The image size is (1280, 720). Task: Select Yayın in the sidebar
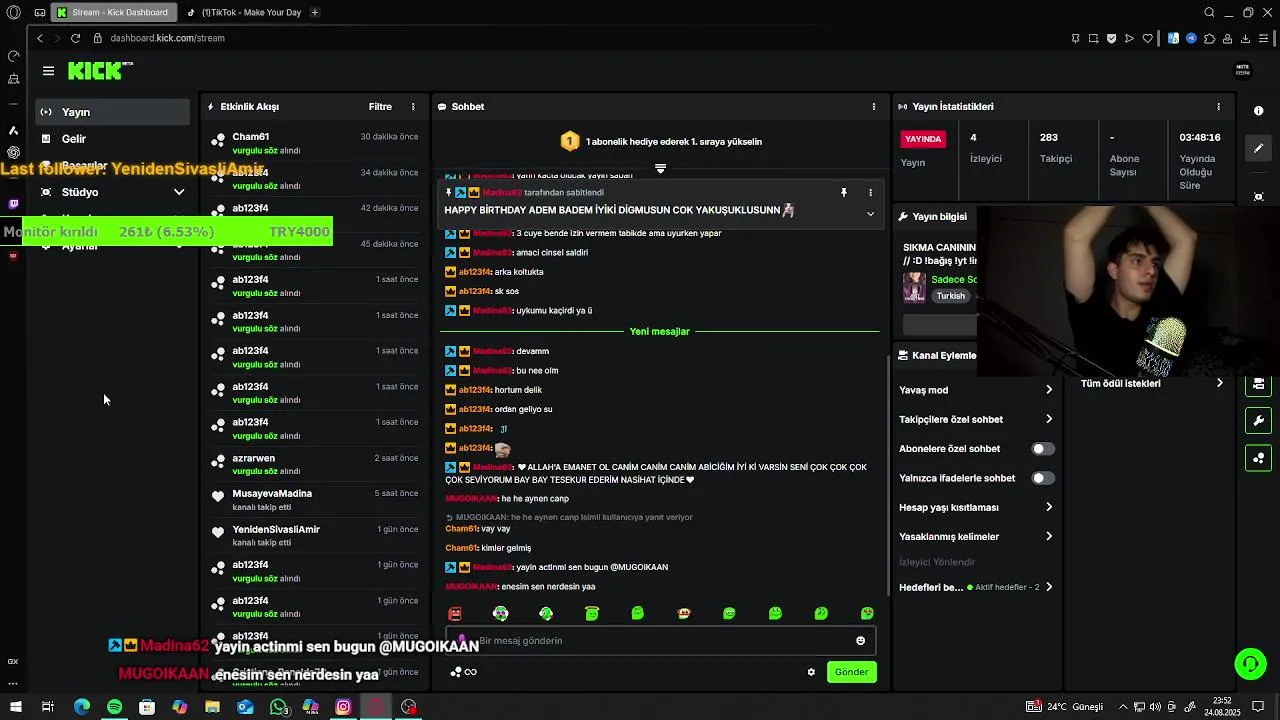(113, 112)
